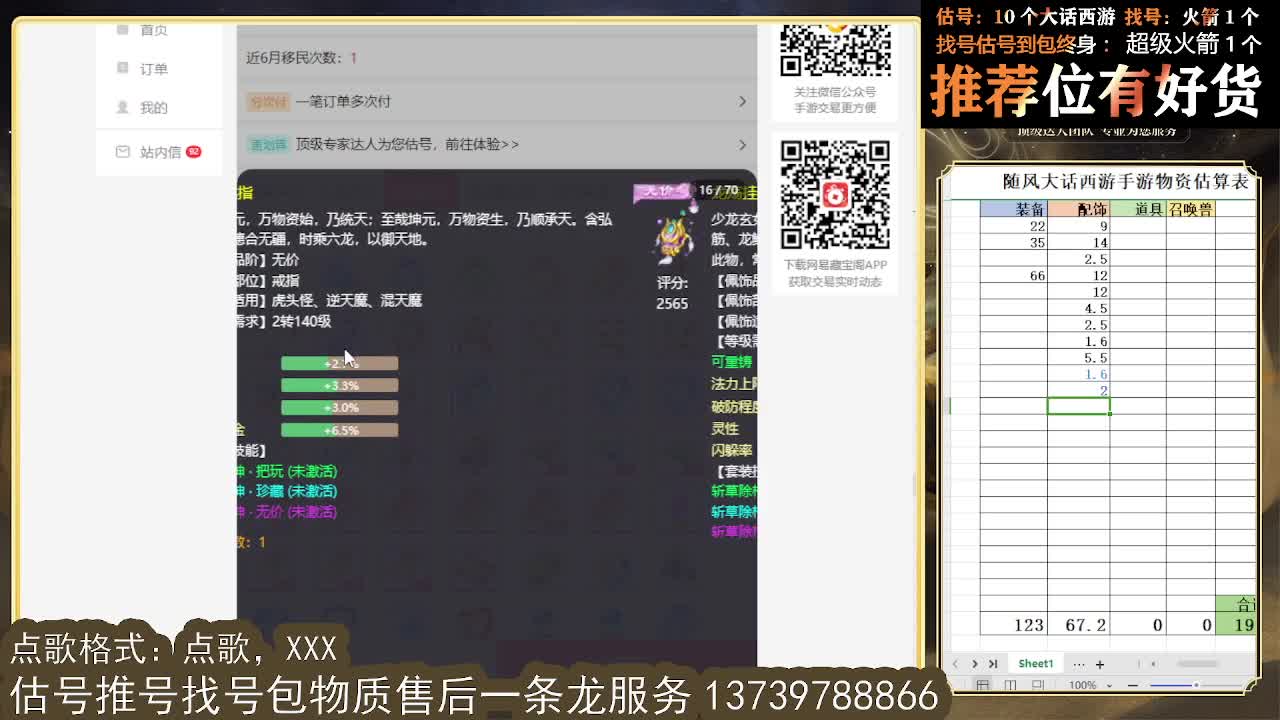Click the jump-to-last-sheet arrow
Screen dimensions: 1280x720
pos(993,664)
